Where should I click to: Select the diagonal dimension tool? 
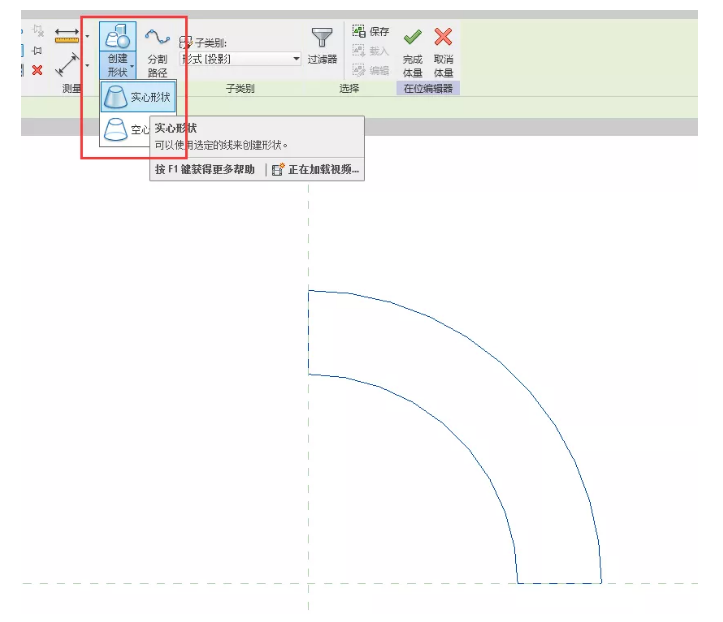[x=67, y=65]
